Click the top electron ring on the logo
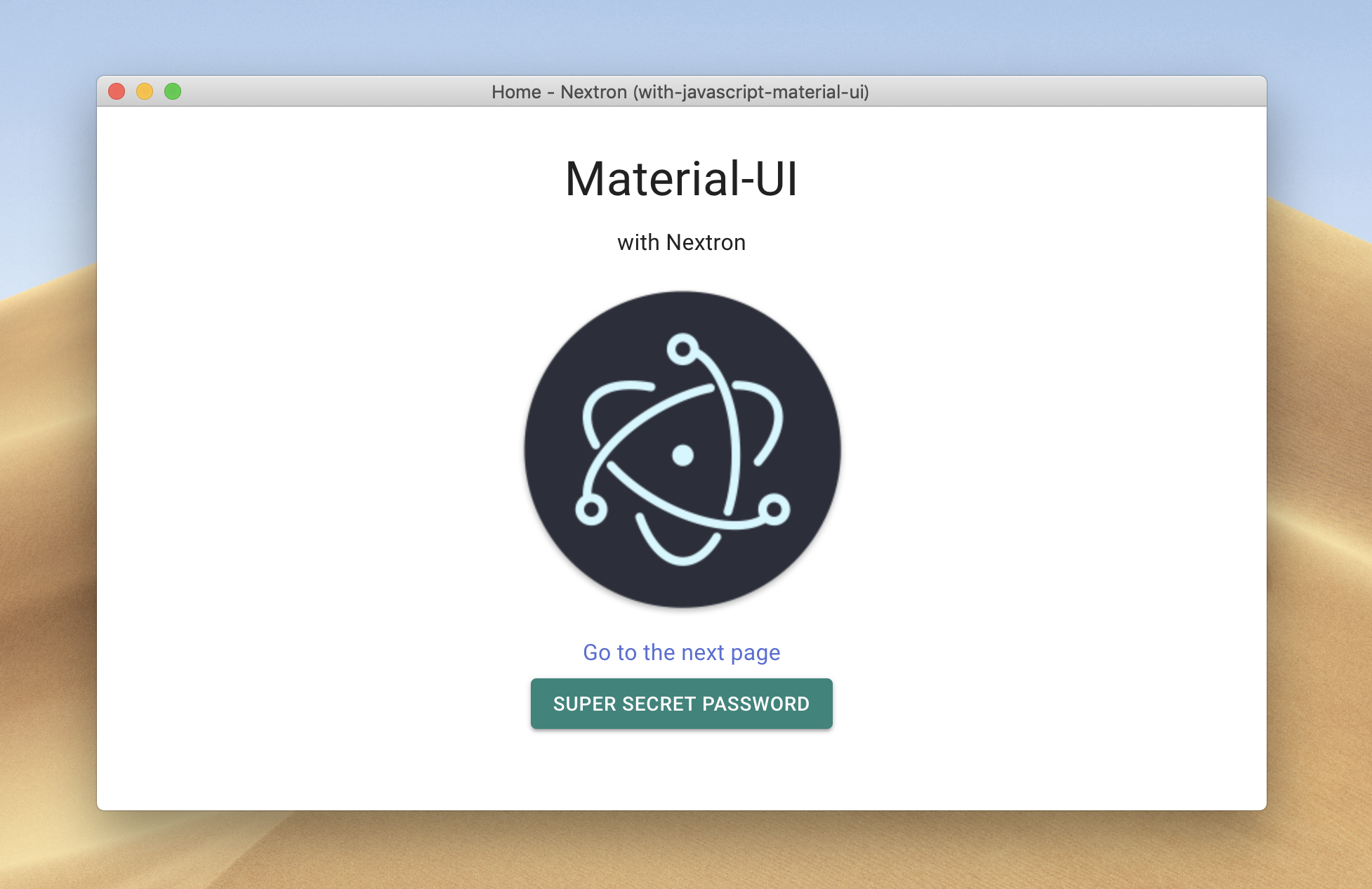Image resolution: width=1372 pixels, height=889 pixels. point(682,348)
